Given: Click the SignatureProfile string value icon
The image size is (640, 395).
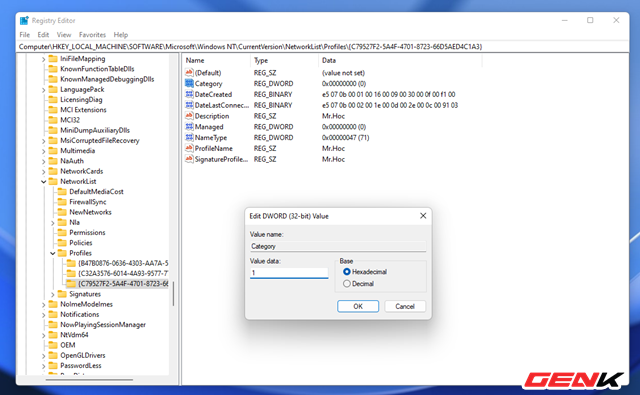Looking at the screenshot, I should 189,159.
